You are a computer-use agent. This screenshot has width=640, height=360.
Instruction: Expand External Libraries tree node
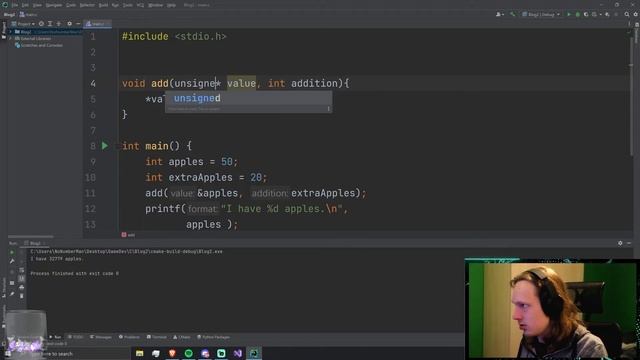(x=11, y=38)
